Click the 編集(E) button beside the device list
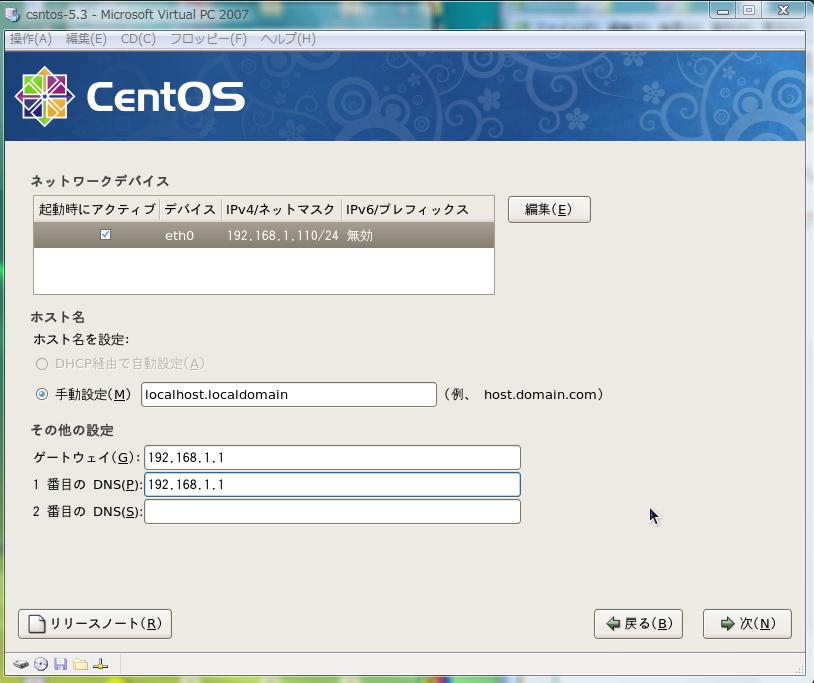814x683 pixels. click(x=549, y=209)
